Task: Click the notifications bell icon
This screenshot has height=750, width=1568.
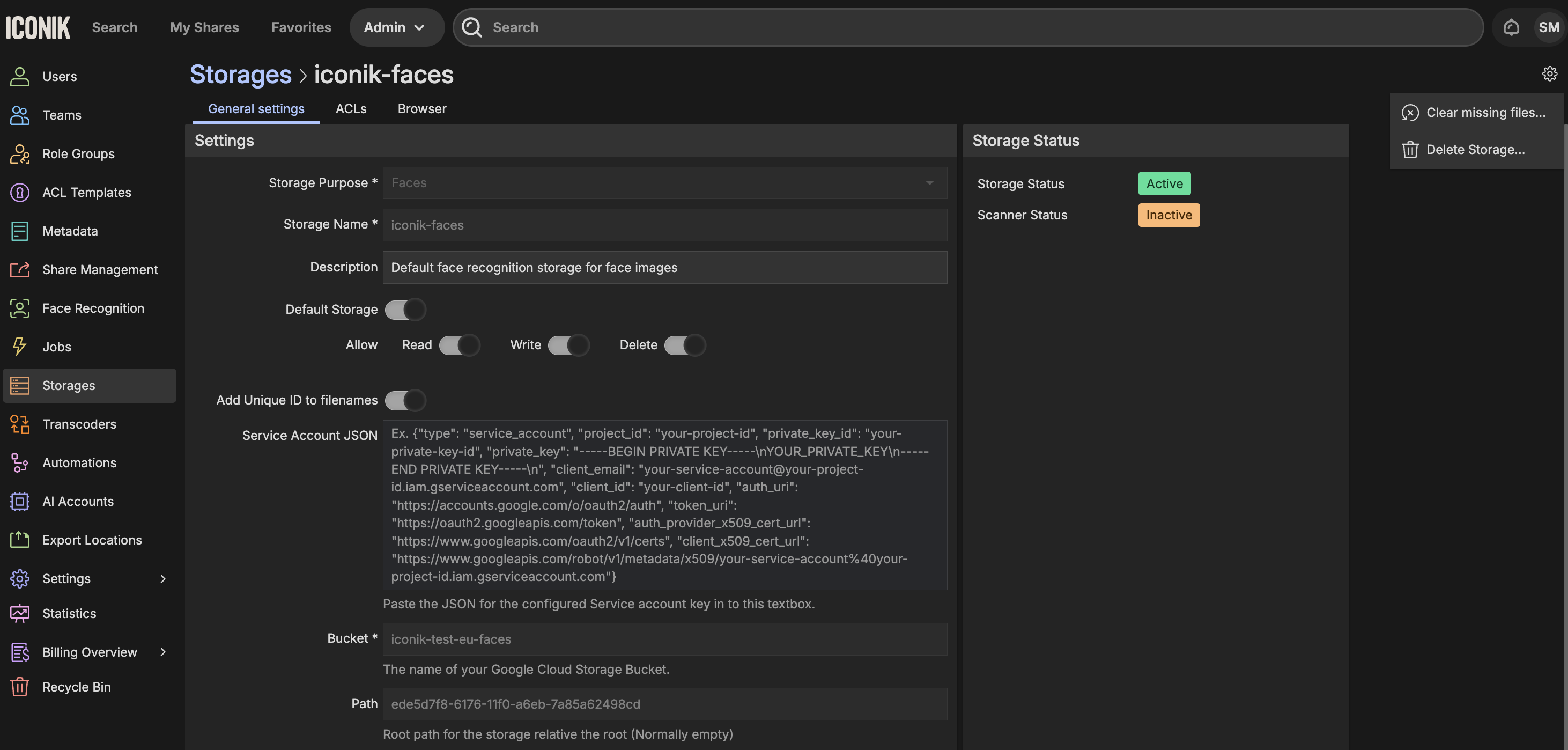Action: coord(1511,27)
